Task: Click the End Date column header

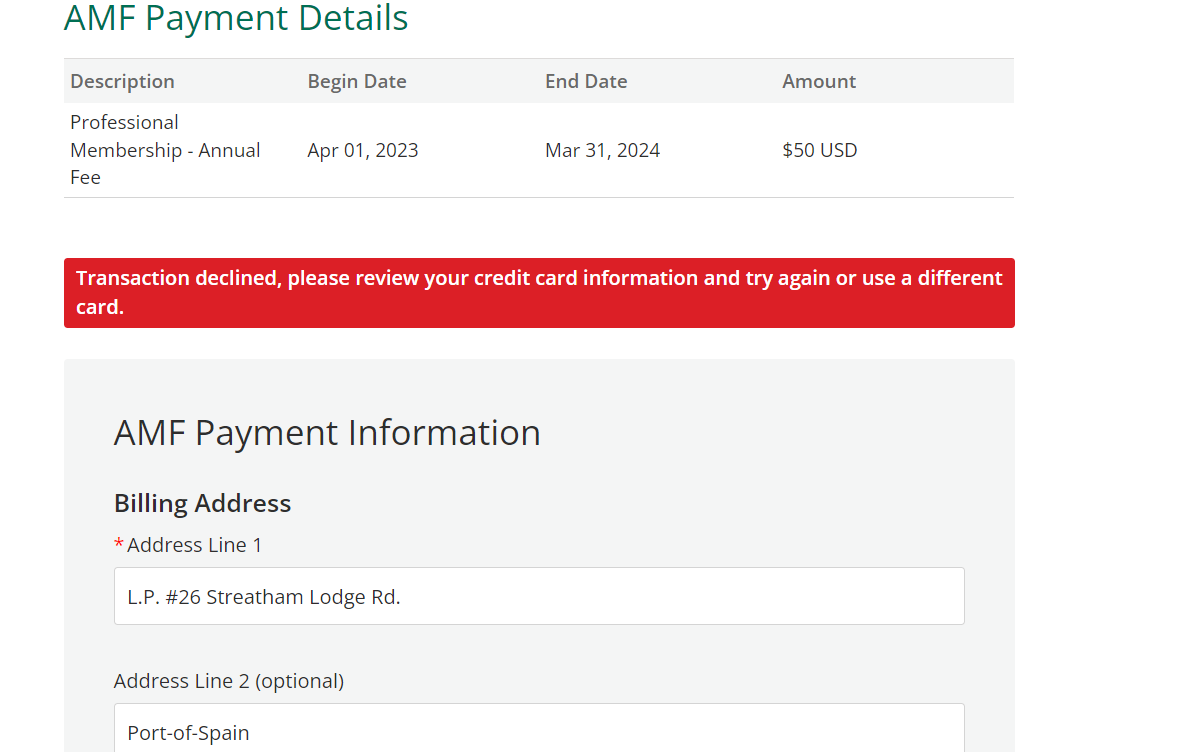Action: (x=586, y=81)
